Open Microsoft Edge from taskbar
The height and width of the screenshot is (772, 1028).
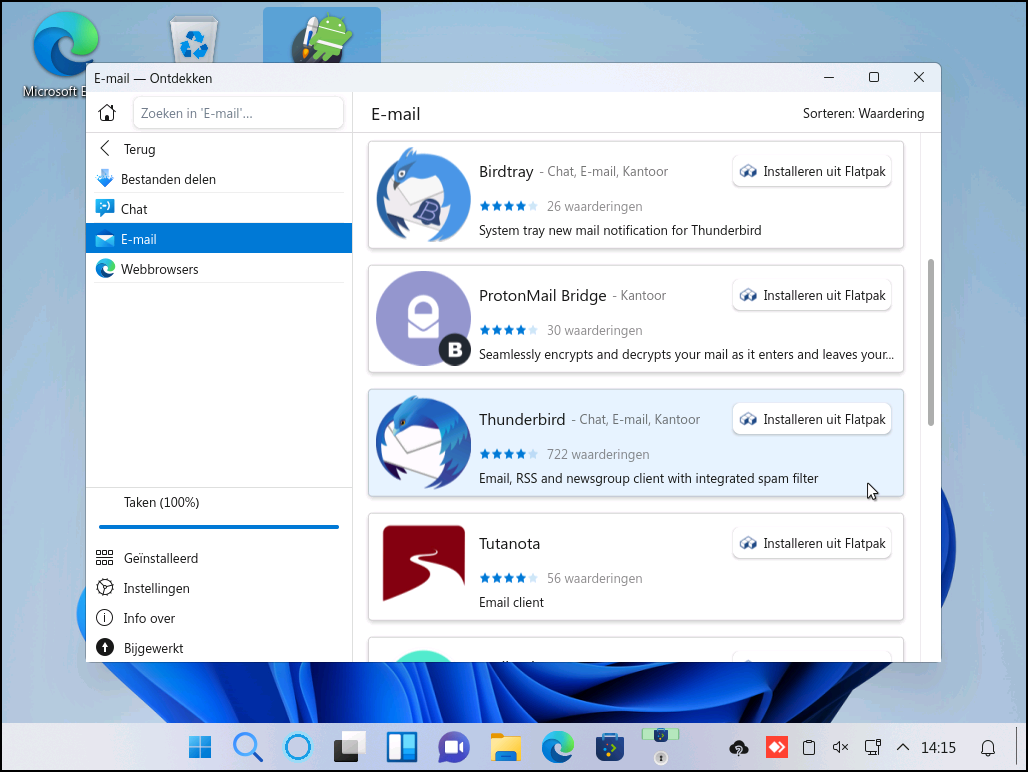pyautogui.click(x=558, y=747)
